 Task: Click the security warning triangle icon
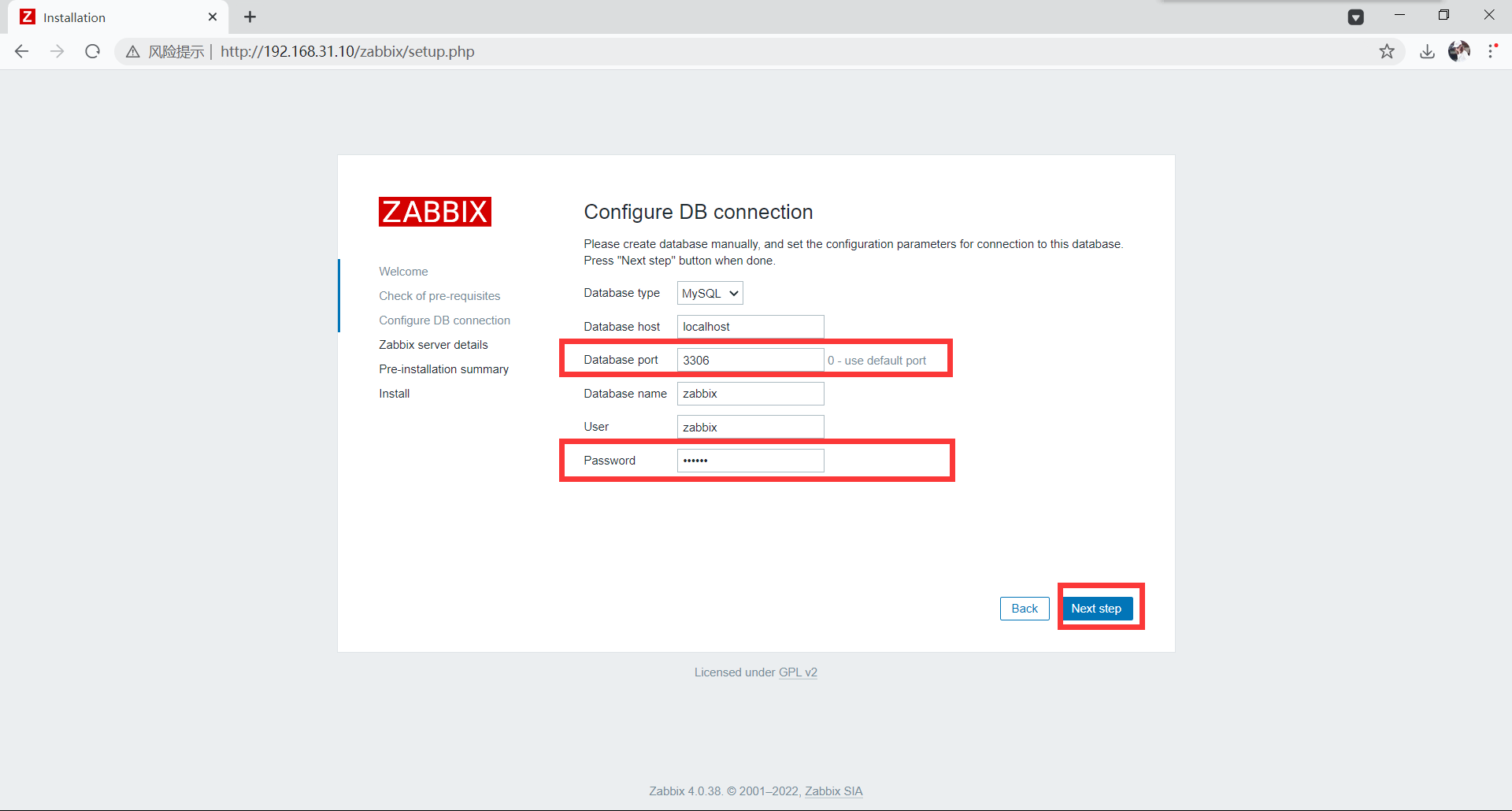click(x=133, y=51)
